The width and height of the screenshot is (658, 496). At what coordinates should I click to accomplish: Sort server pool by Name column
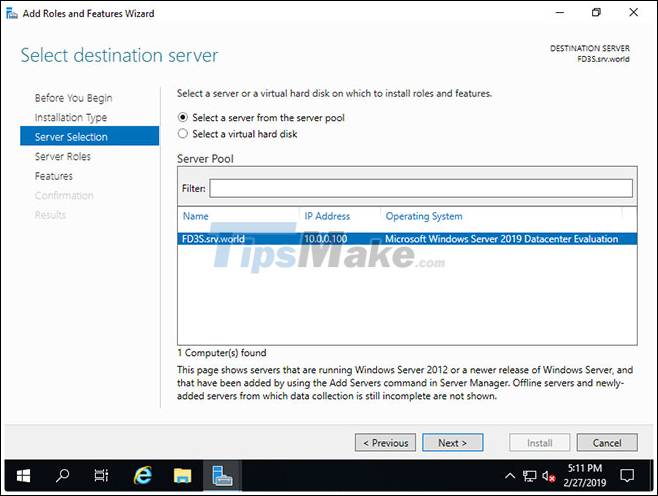[196, 216]
